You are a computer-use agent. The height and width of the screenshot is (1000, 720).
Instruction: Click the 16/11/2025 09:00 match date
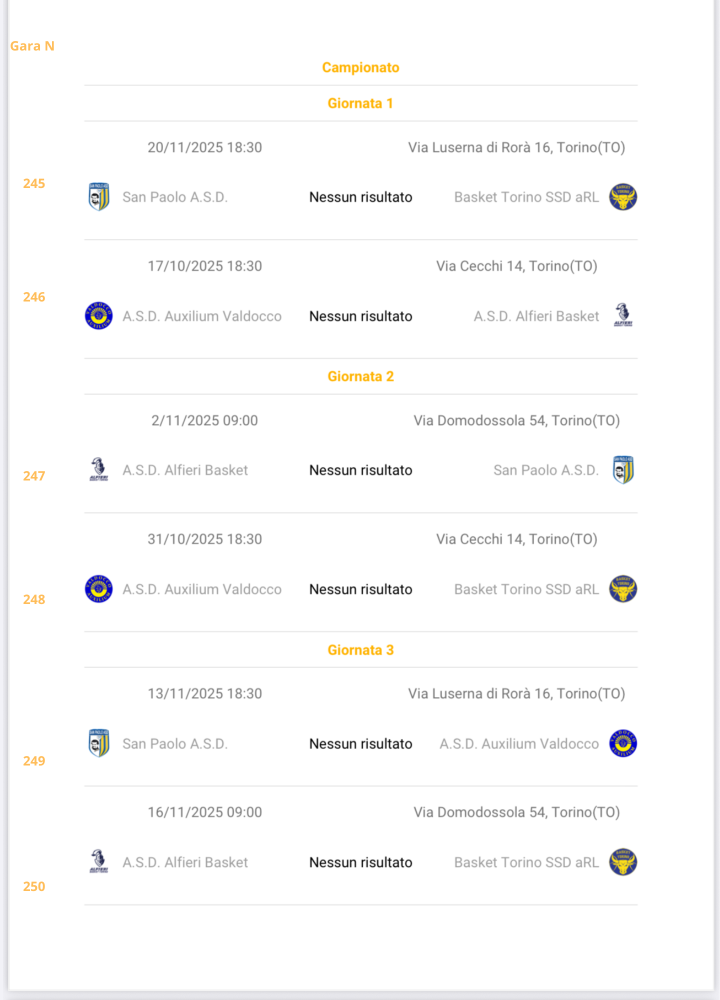point(205,812)
